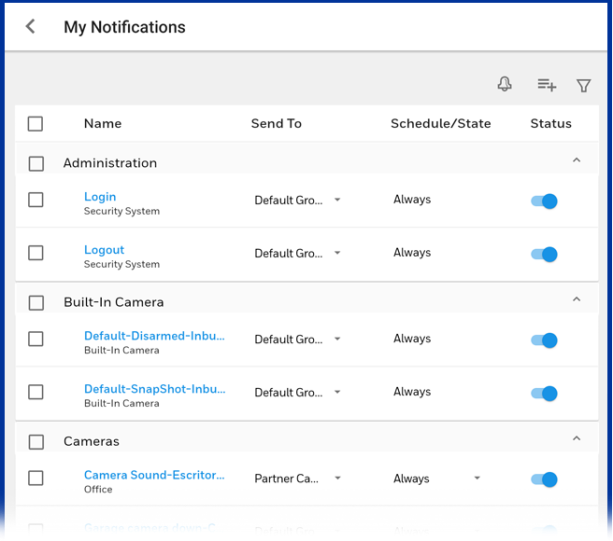The image size is (613, 541).
Task: Turn off the Logout status toggle
Action: [x=544, y=254]
